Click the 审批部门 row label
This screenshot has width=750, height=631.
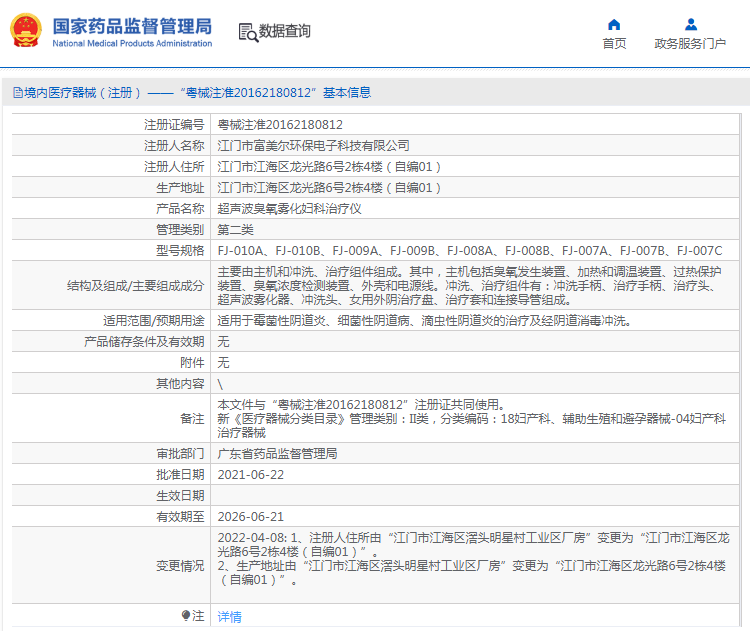180,454
